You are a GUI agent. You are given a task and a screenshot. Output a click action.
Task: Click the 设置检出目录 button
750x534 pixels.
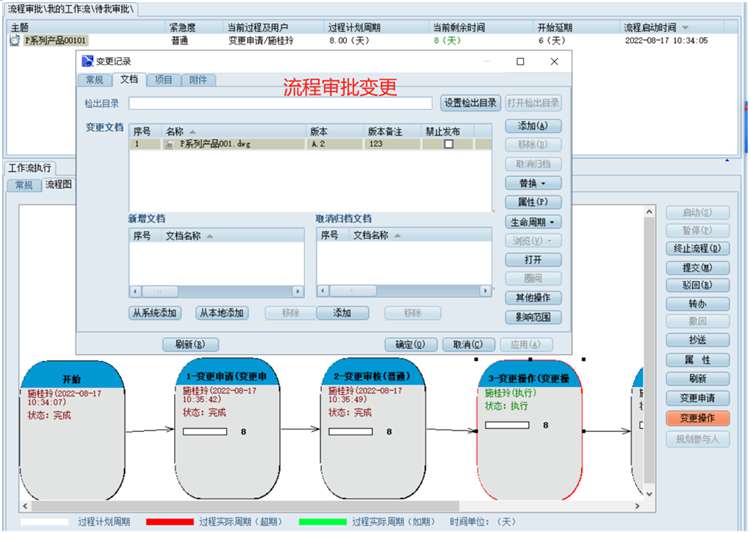470,103
